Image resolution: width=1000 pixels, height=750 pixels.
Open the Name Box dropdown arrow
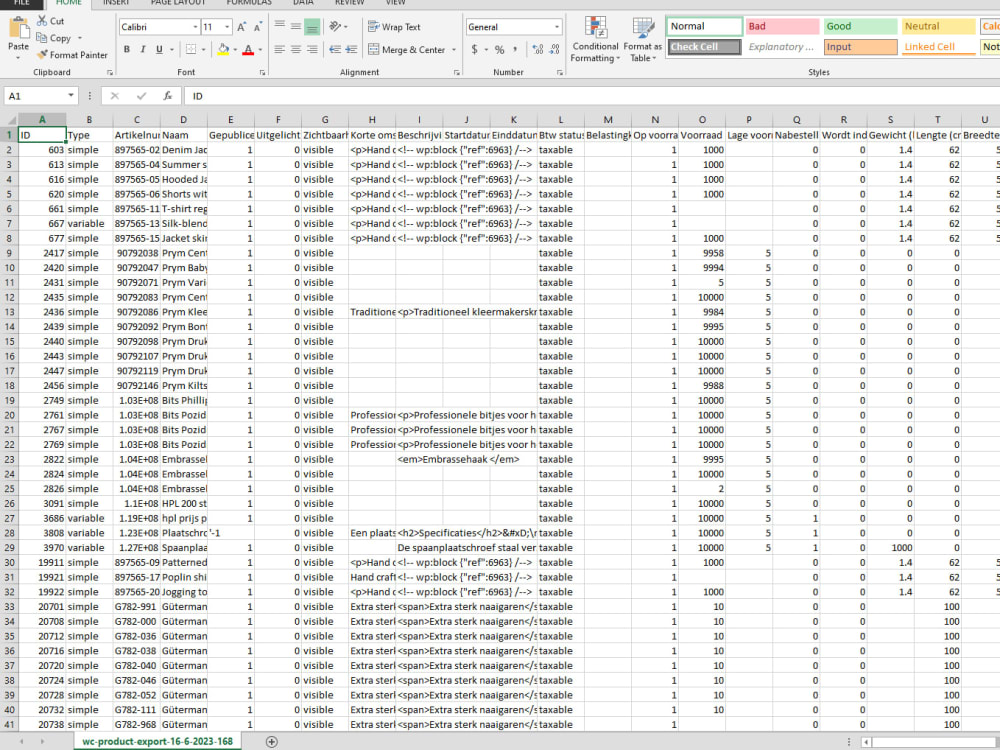pos(71,96)
